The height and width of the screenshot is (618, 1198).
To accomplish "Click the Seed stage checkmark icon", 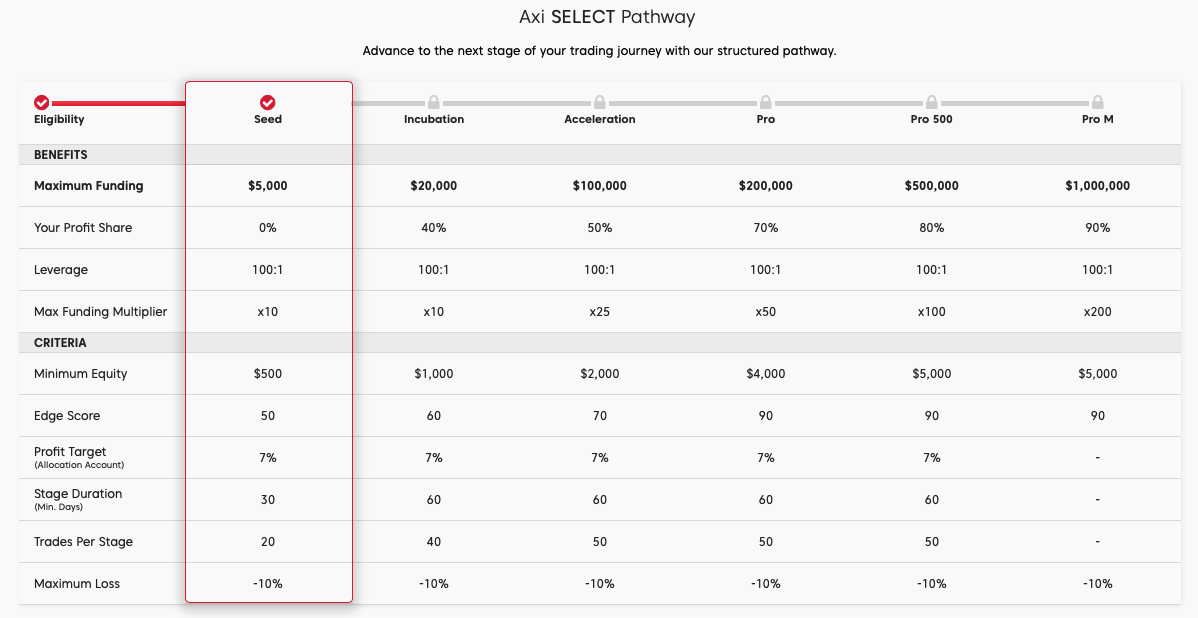I will 268,102.
